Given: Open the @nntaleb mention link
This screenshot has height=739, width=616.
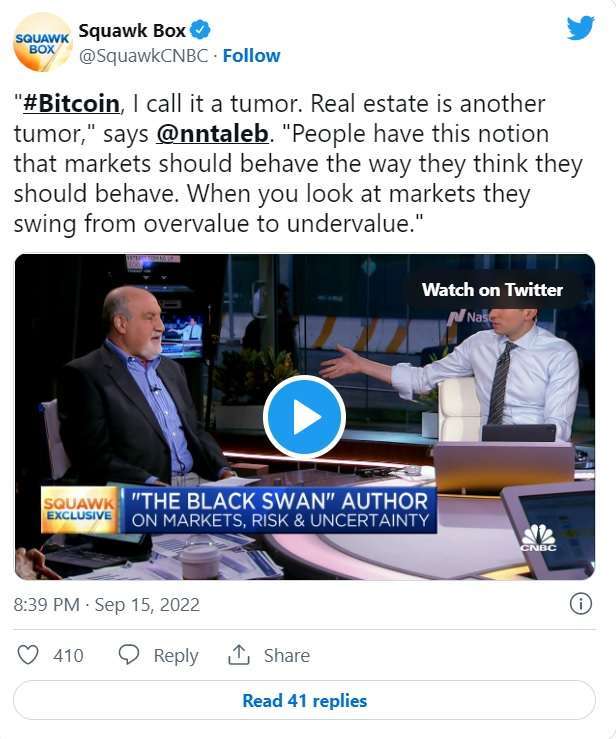Looking at the screenshot, I should pos(212,133).
